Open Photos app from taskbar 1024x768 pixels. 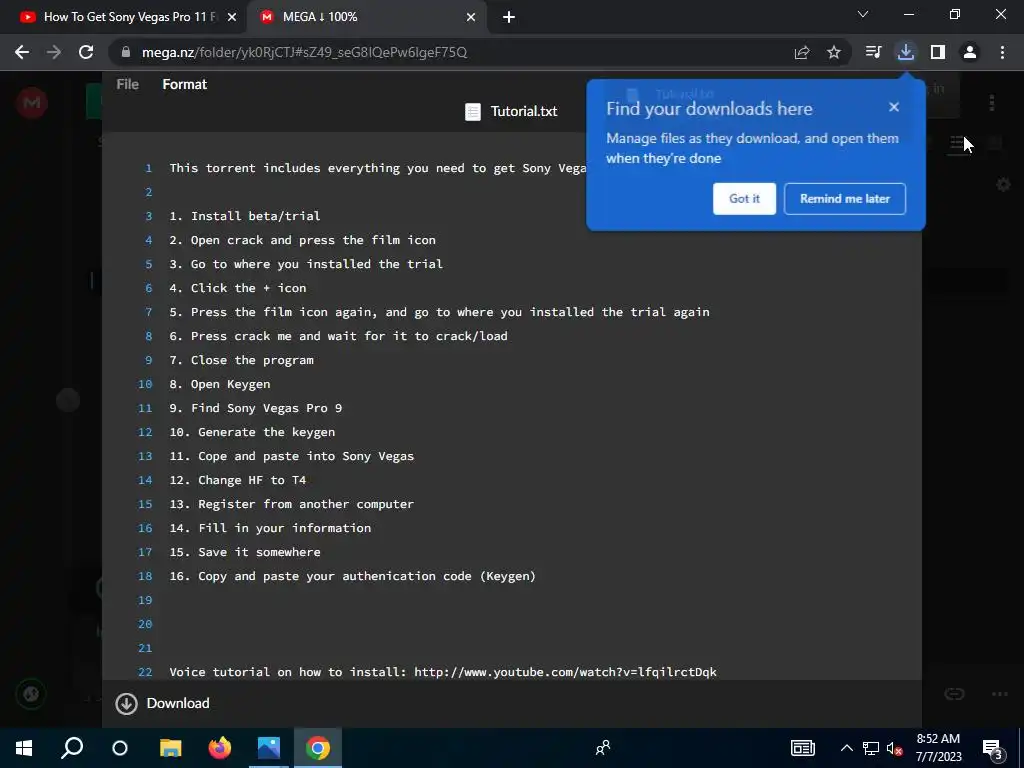pyautogui.click(x=268, y=748)
